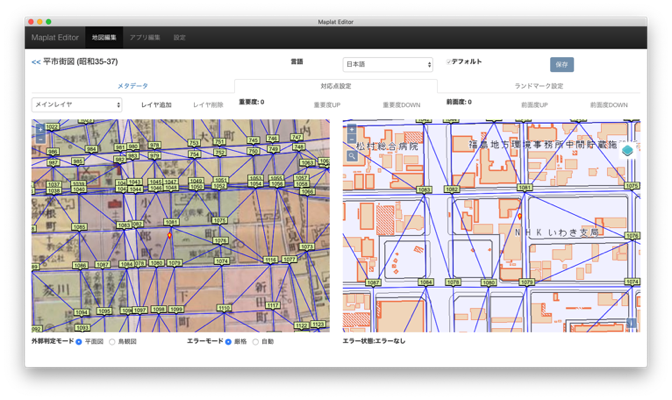The height and width of the screenshot is (400, 672).
Task: Choose 鳥観図 outer judgment mode
Action: (112, 342)
